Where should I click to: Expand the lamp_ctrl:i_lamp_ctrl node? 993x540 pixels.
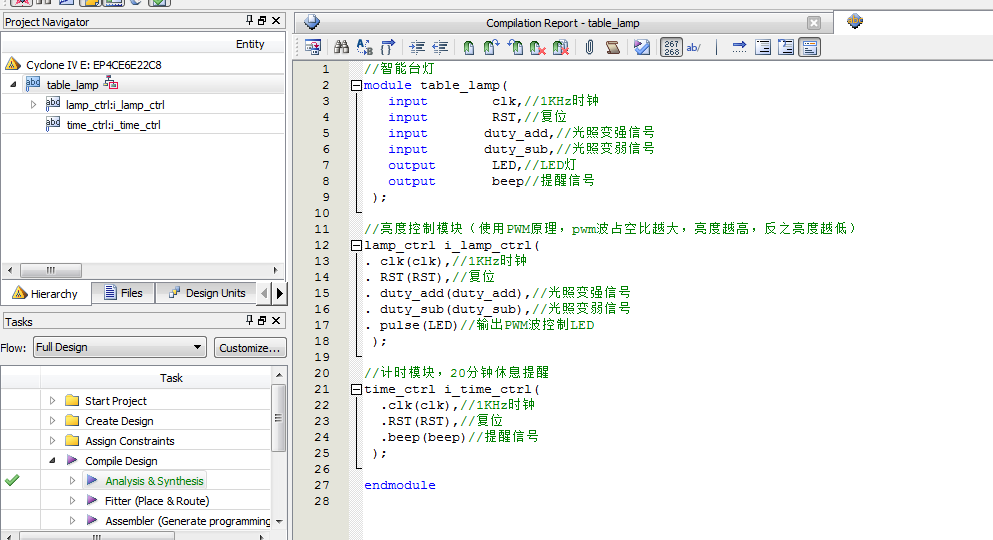click(34, 104)
